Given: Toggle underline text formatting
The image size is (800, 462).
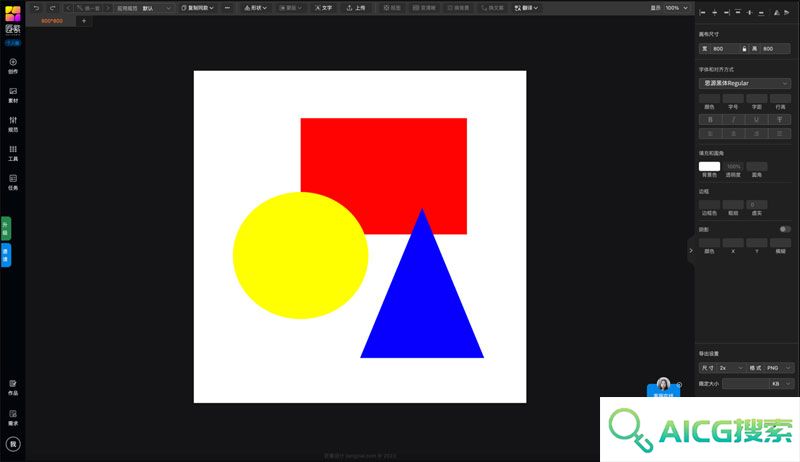Looking at the screenshot, I should point(756,119).
